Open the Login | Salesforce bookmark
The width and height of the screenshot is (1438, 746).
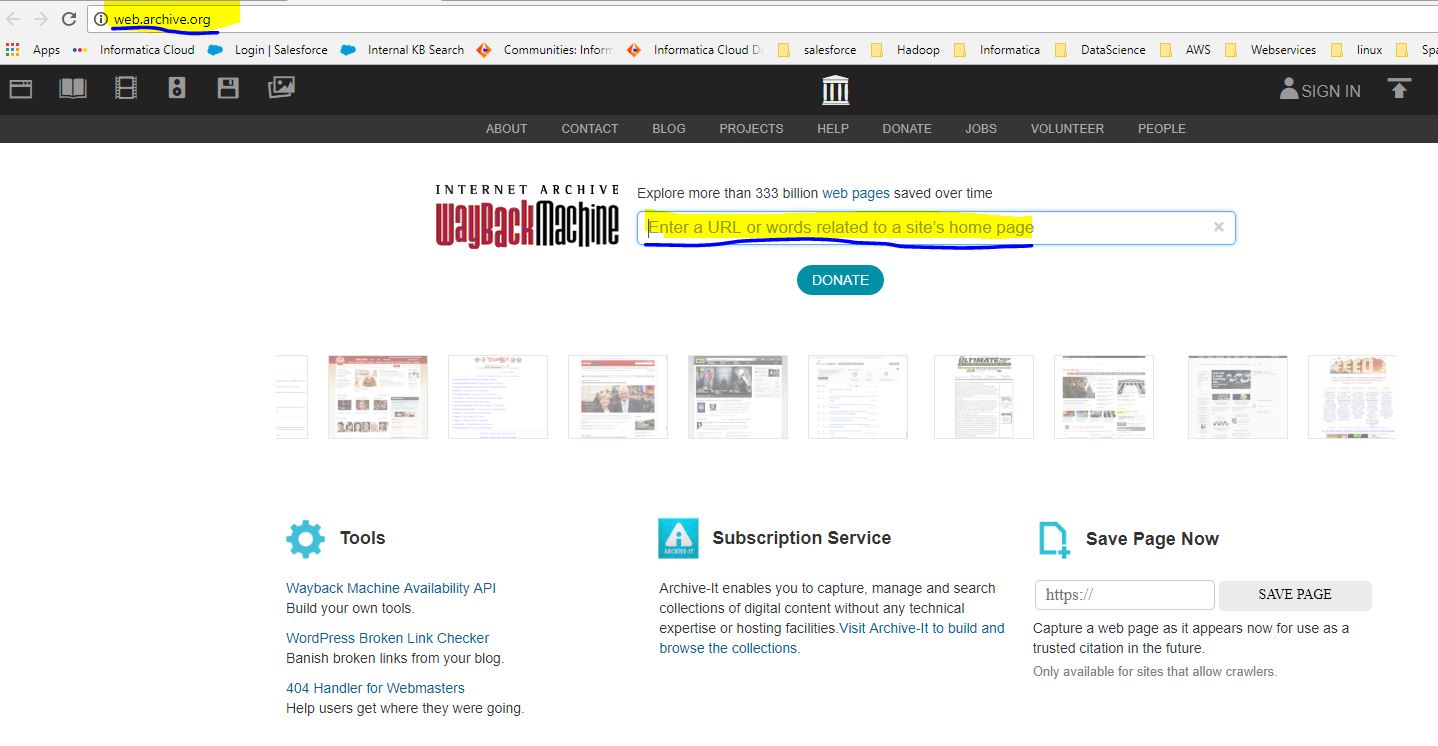click(x=268, y=49)
